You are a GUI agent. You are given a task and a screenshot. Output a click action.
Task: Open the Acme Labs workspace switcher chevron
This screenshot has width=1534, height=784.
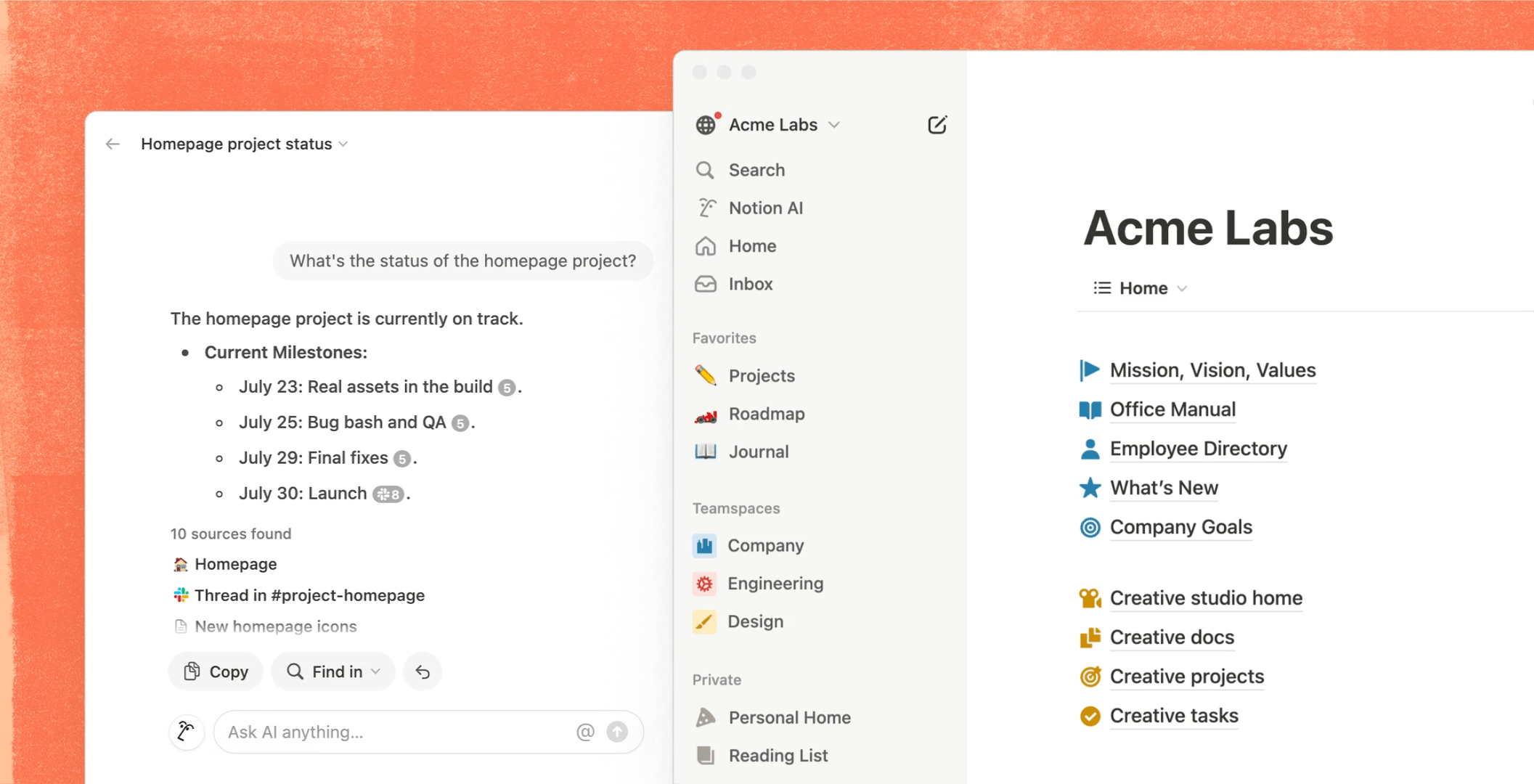pyautogui.click(x=834, y=125)
